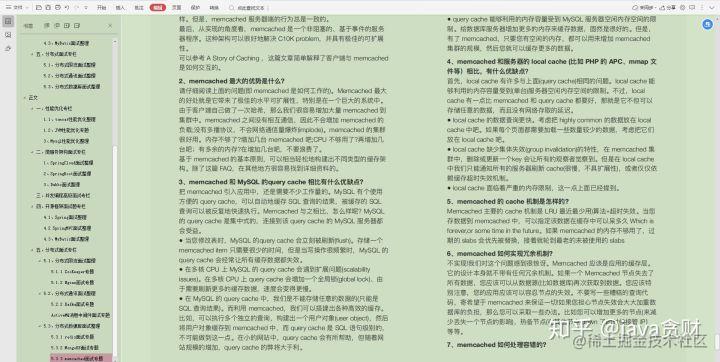Click the search text input field
The width and height of the screenshot is (720, 362).
tap(248, 8)
